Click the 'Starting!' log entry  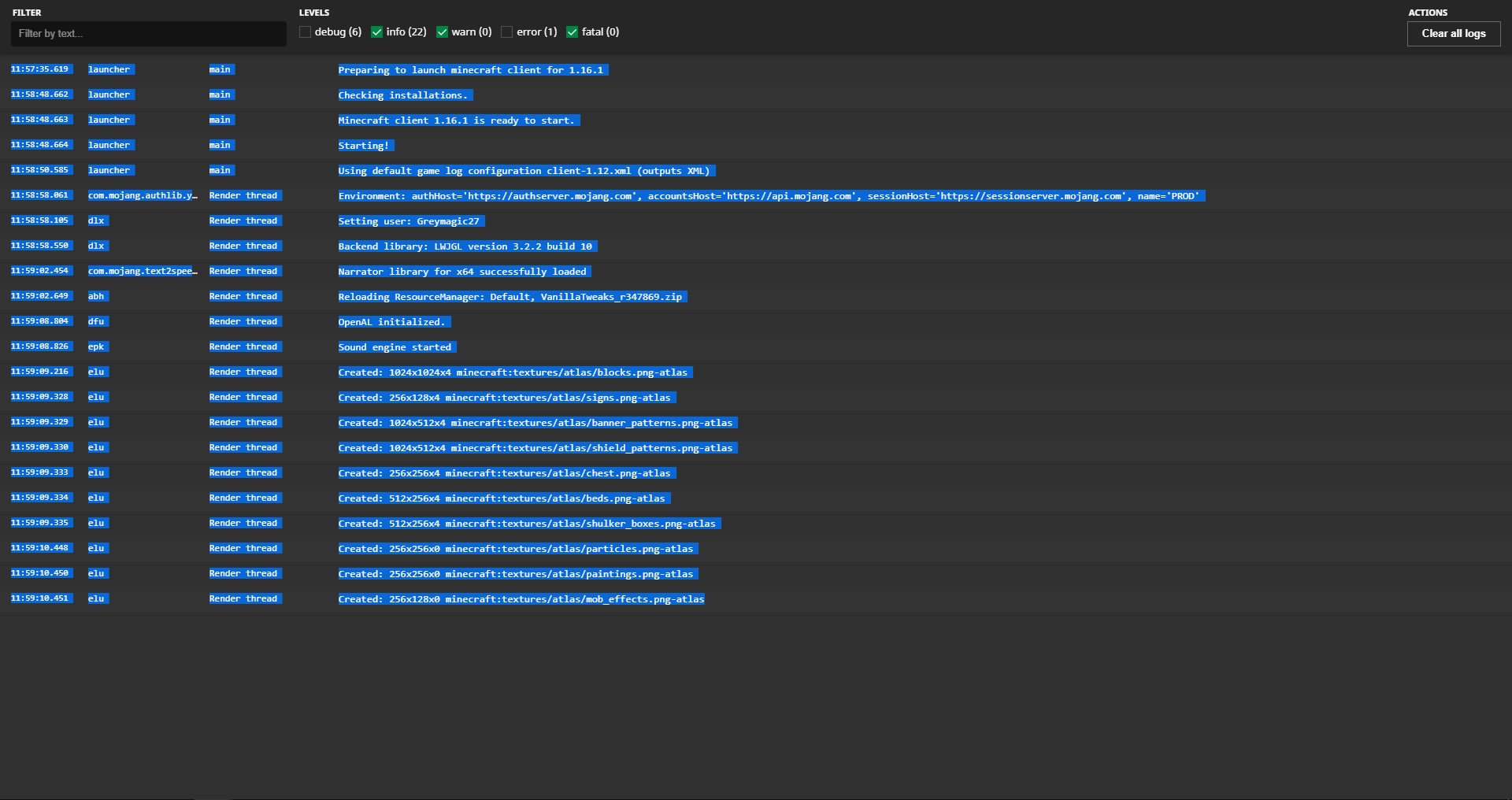365,146
